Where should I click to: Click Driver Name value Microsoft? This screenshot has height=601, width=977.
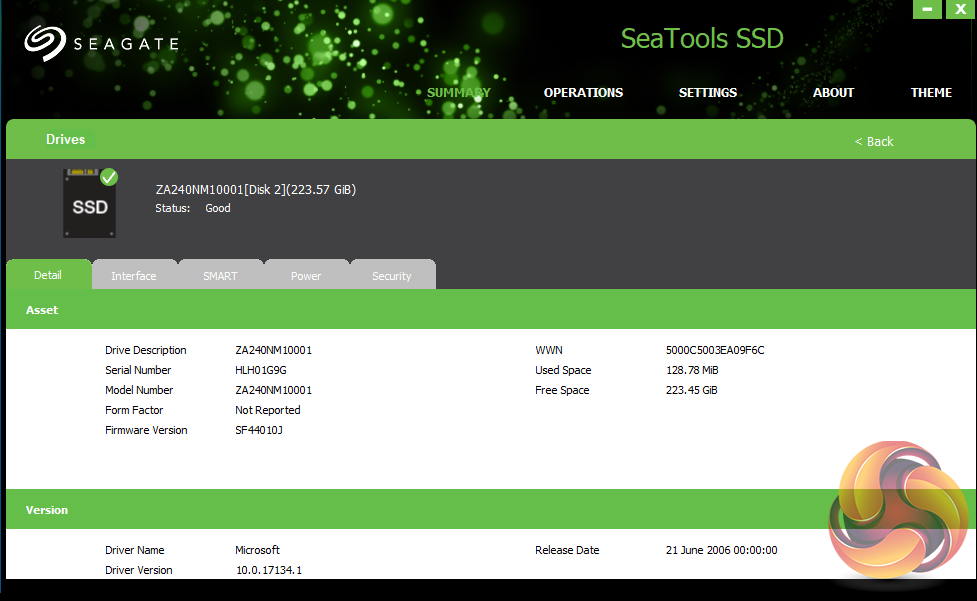(257, 550)
